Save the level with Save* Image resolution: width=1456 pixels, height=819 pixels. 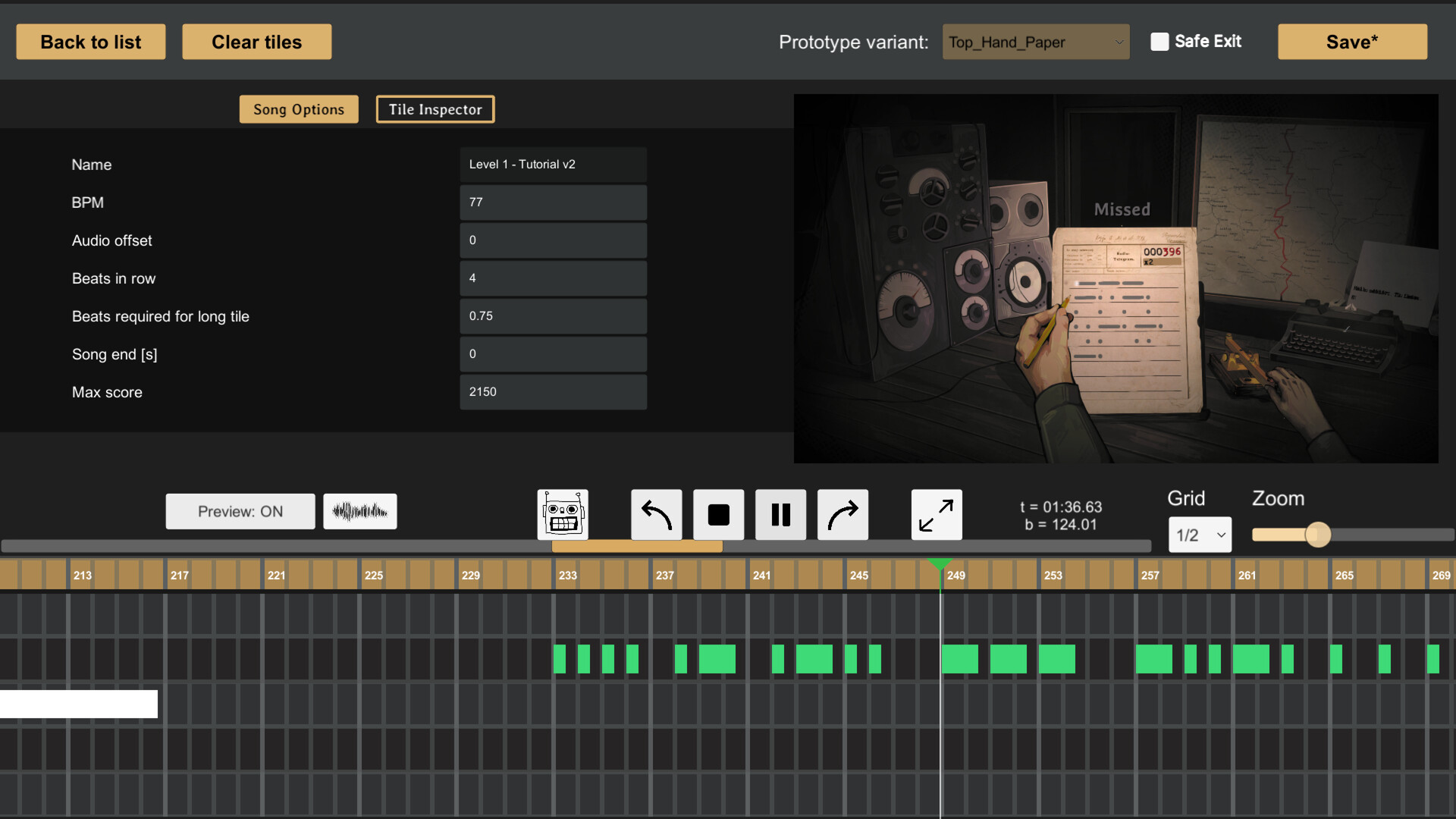point(1352,42)
